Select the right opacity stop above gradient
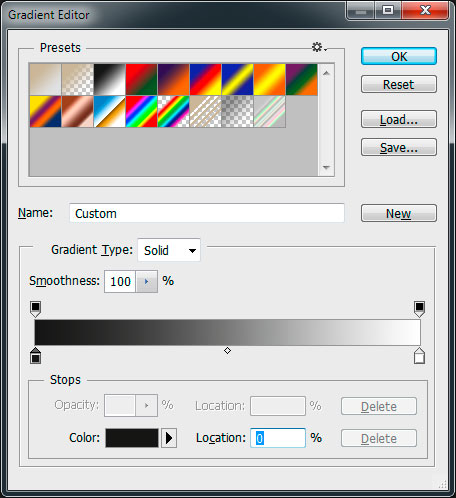This screenshot has height=498, width=456. click(419, 309)
